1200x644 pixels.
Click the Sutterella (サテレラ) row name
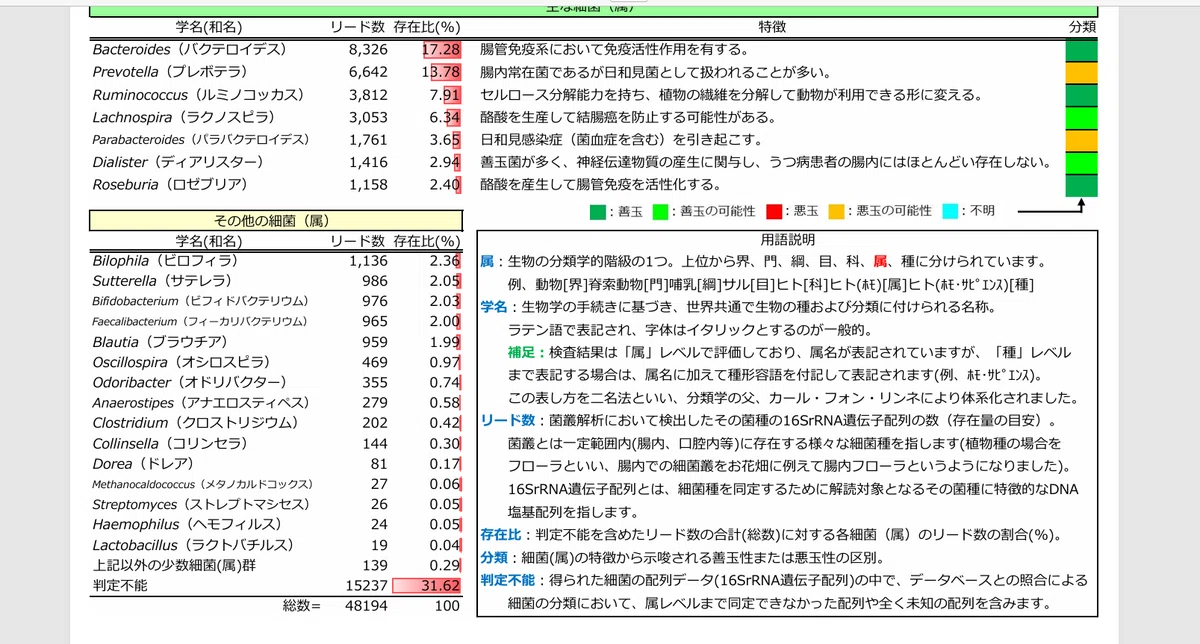coord(162,281)
